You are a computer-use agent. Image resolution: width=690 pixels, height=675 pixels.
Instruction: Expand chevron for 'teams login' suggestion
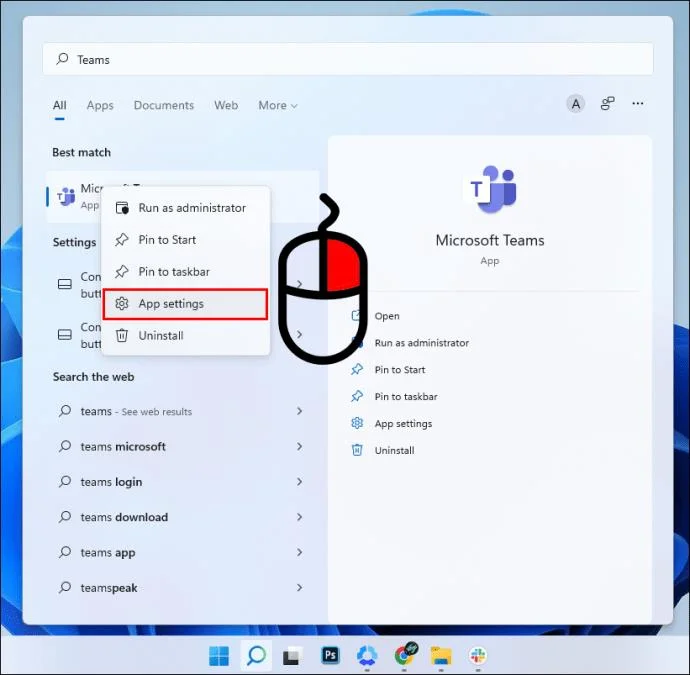point(300,481)
